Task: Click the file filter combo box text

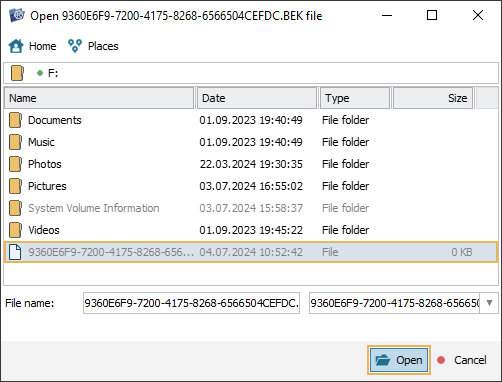Action: (395, 303)
